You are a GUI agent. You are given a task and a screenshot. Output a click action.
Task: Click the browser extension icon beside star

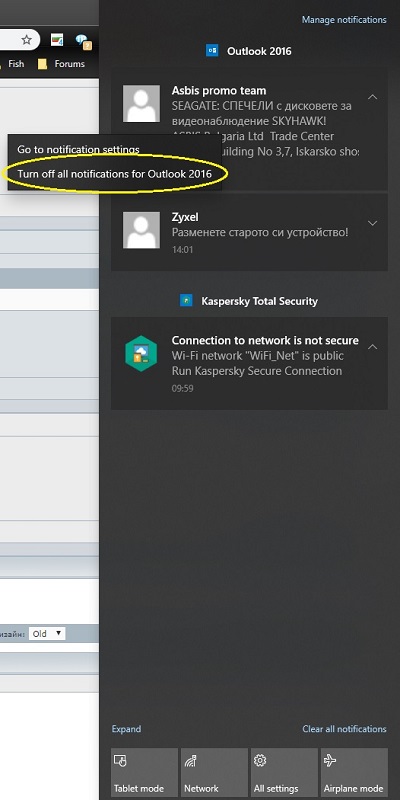(x=57, y=40)
